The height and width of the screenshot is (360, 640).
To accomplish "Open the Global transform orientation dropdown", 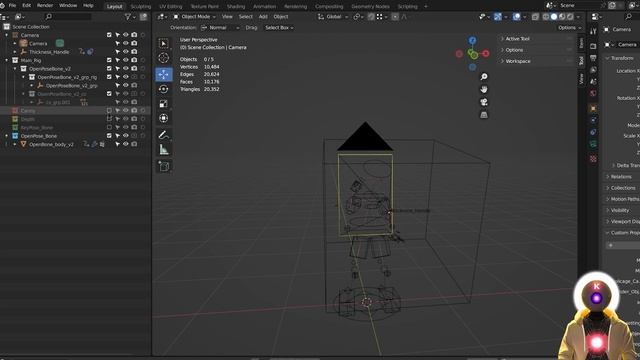I will pyautogui.click(x=333, y=17).
